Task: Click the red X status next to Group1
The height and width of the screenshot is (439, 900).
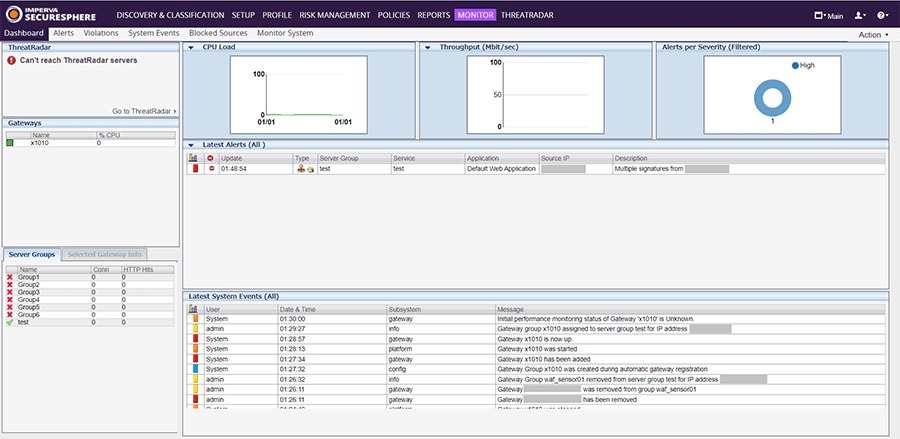Action: point(10,277)
